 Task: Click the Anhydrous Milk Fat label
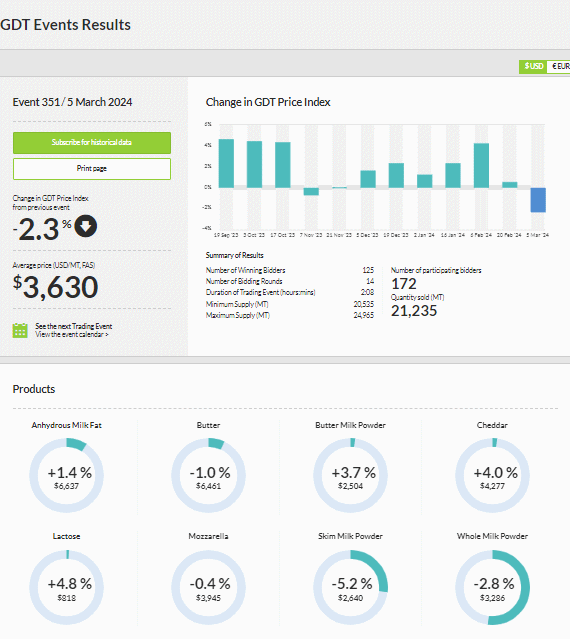66,425
